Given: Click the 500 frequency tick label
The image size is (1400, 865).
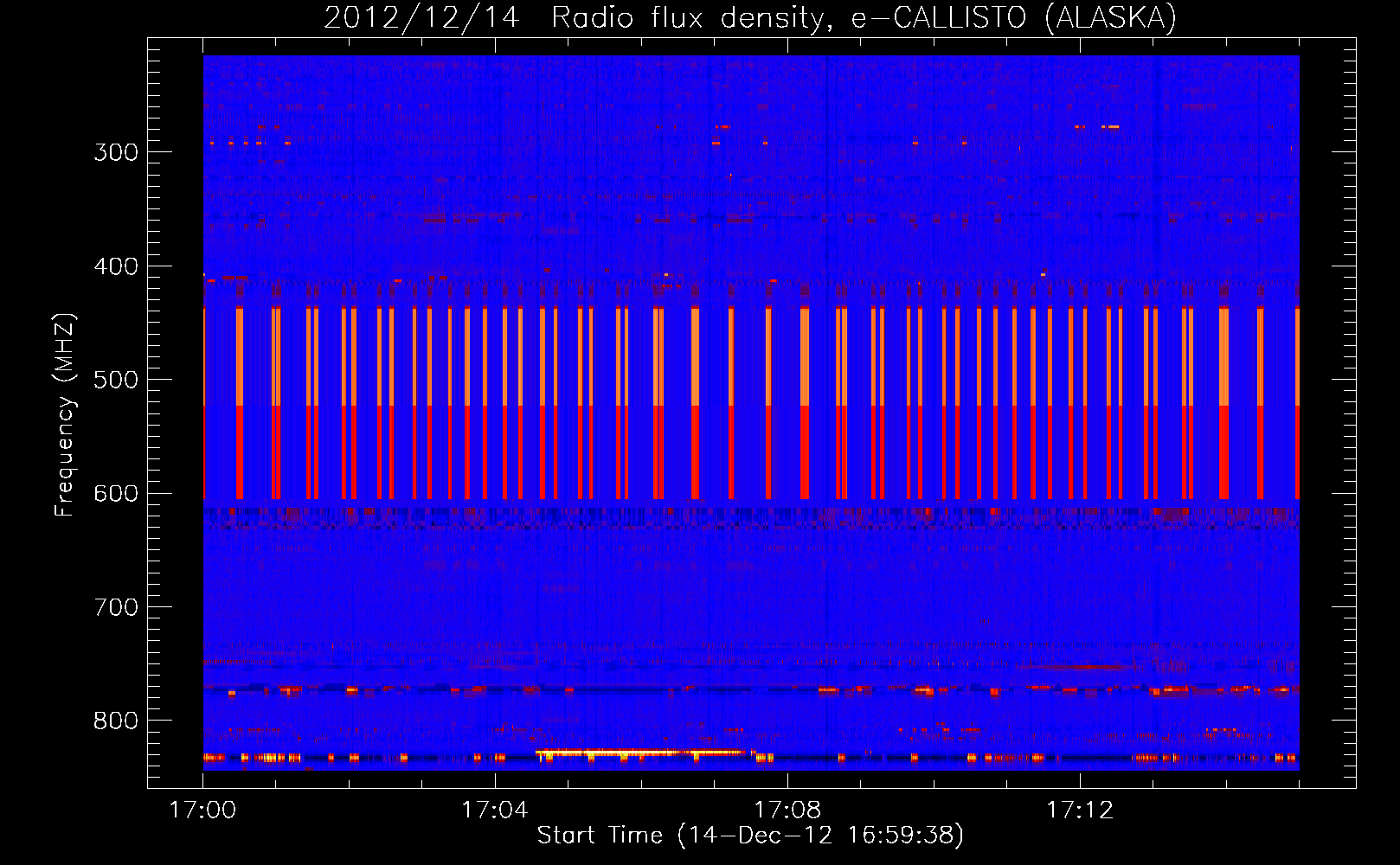Looking at the screenshot, I should click(116, 380).
